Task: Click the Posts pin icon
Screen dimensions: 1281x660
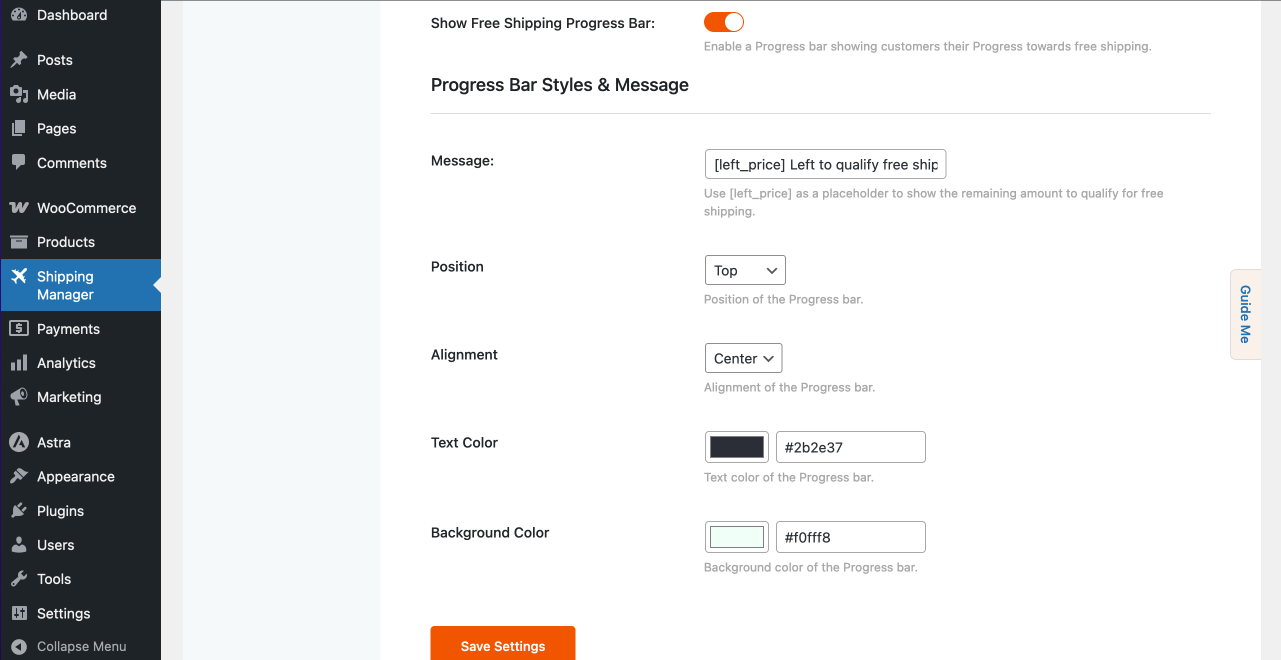Action: pos(19,60)
